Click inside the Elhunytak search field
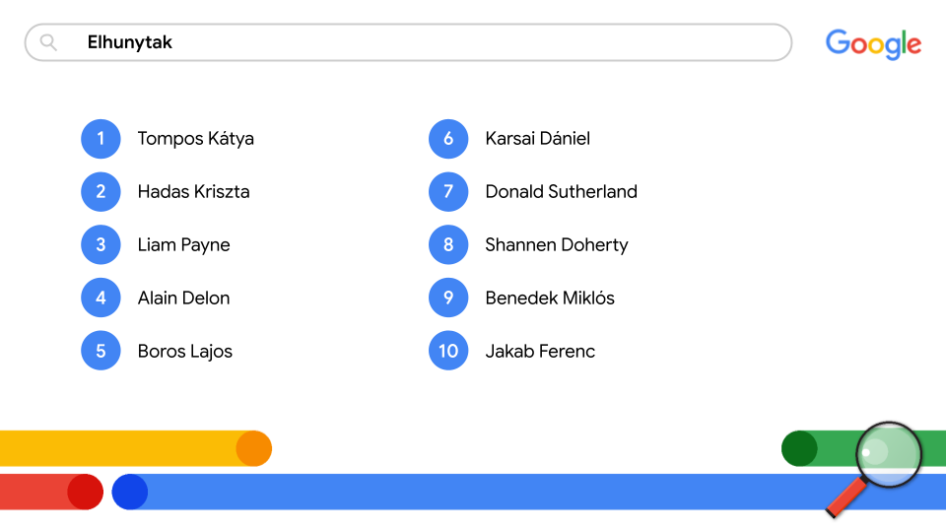Viewport: 946px width, 532px height. (x=408, y=42)
